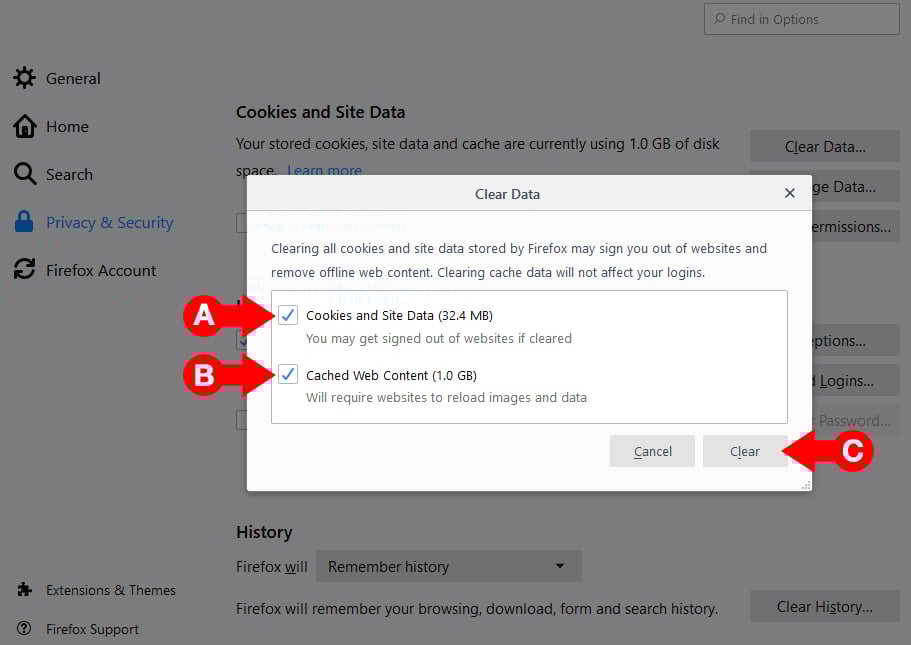Click the Search magnifier sidebar icon

pyautogui.click(x=24, y=174)
